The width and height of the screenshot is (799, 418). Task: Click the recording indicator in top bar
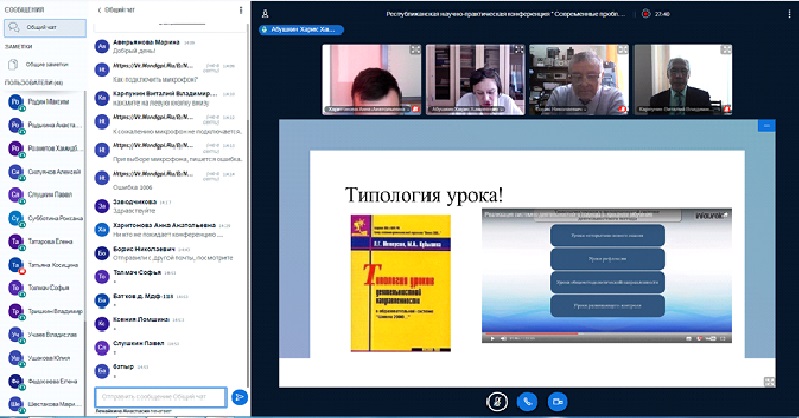point(647,12)
